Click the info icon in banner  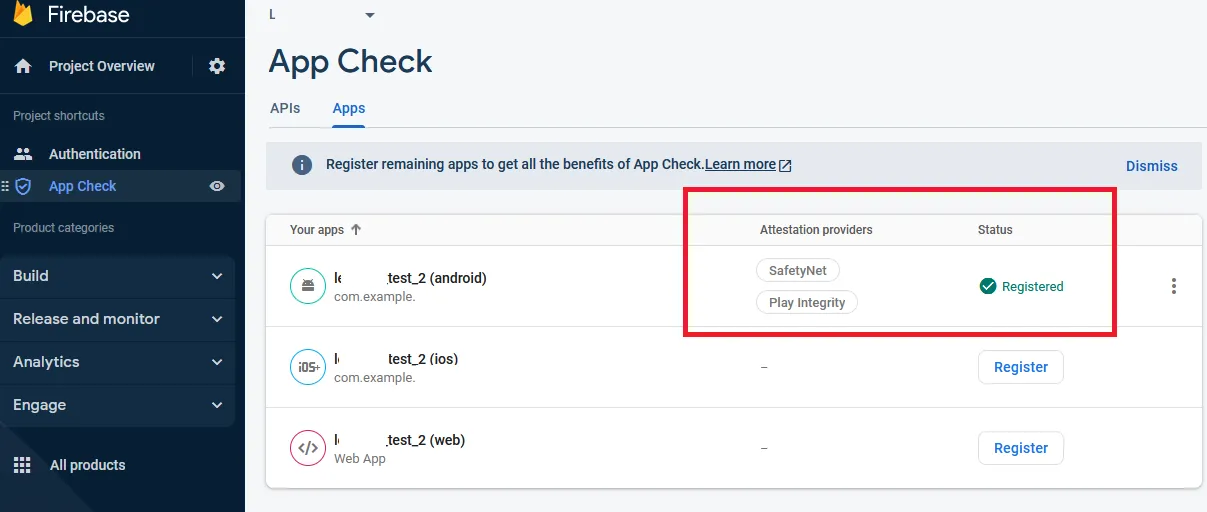coord(301,165)
